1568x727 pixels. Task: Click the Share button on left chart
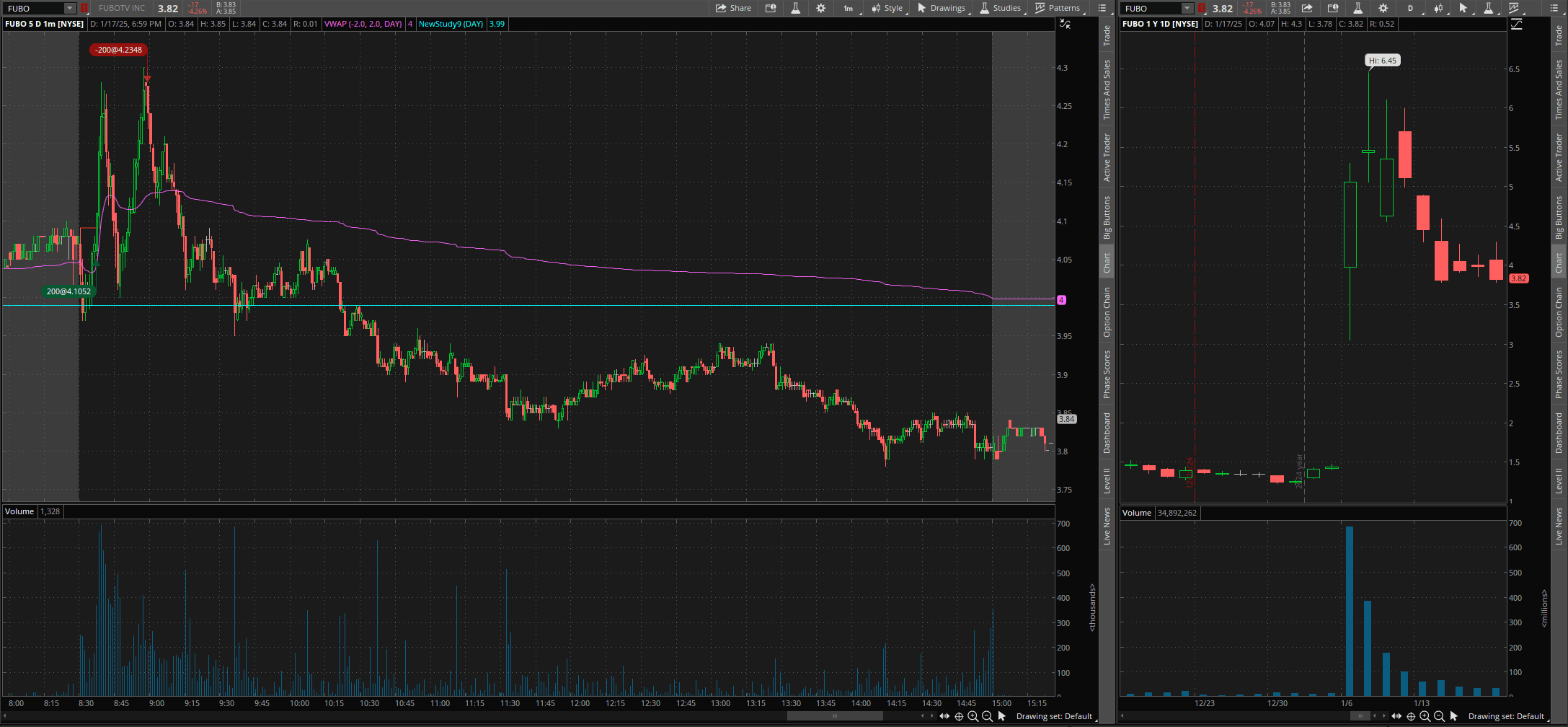(x=733, y=8)
